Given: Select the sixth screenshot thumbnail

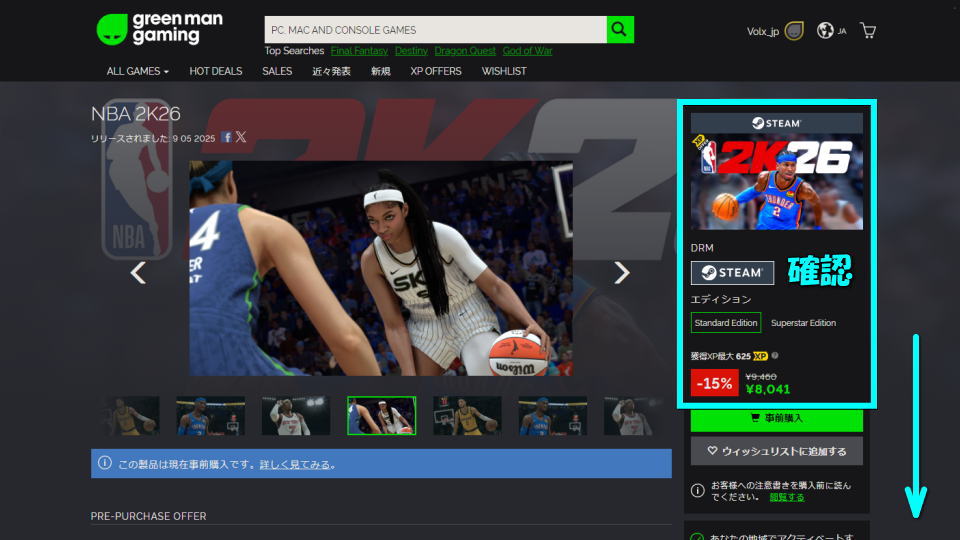Looking at the screenshot, I should [552, 416].
